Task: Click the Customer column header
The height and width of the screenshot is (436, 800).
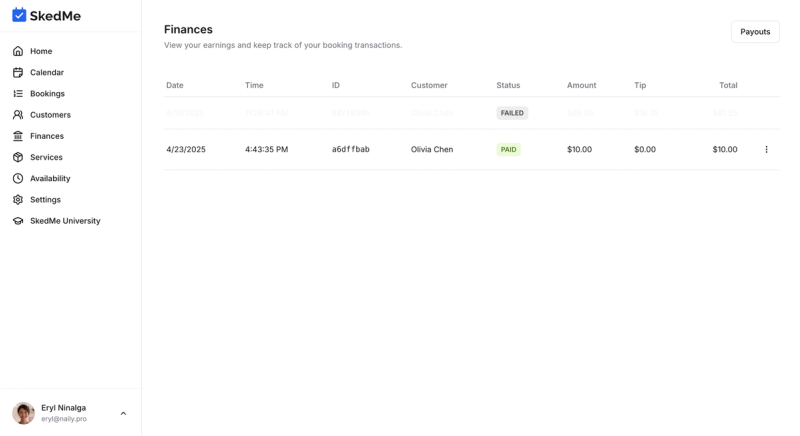Action: tap(429, 85)
